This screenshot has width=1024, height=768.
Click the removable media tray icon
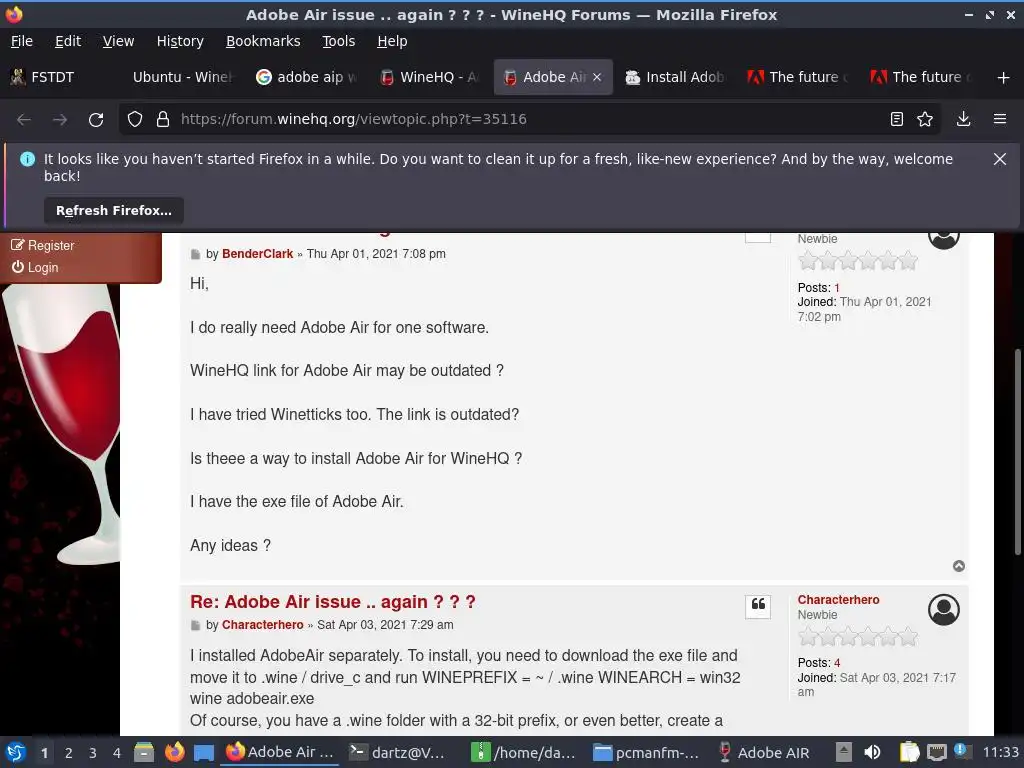click(x=844, y=752)
